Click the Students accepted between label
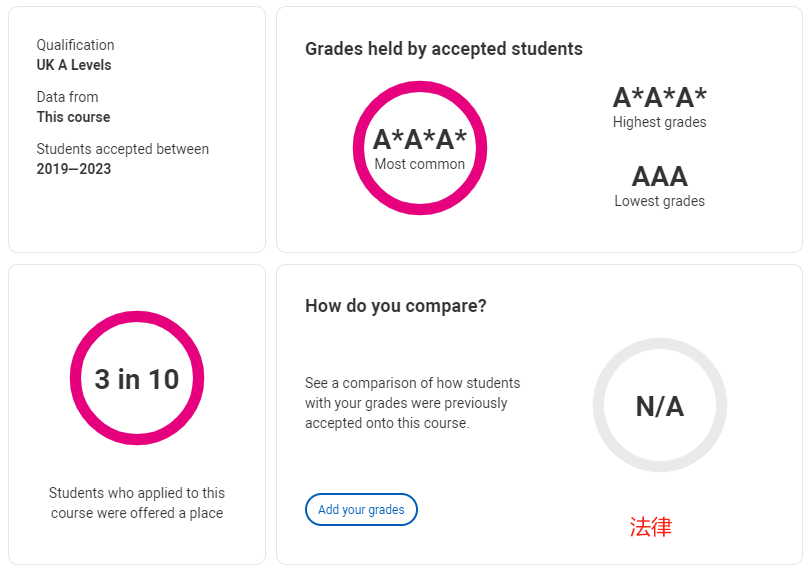 point(122,149)
